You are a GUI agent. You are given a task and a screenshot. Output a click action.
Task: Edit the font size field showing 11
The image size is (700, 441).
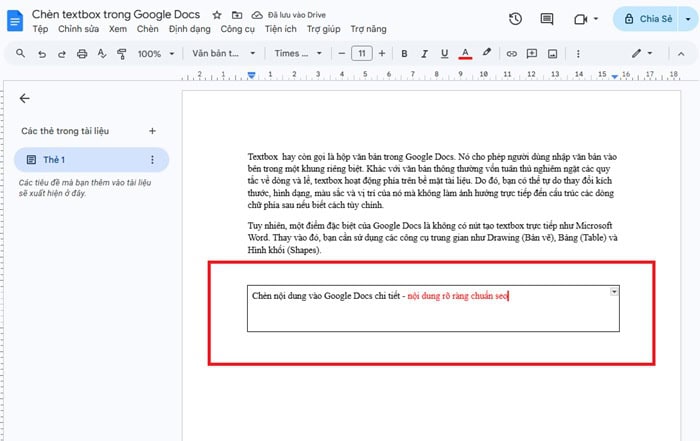click(x=362, y=54)
